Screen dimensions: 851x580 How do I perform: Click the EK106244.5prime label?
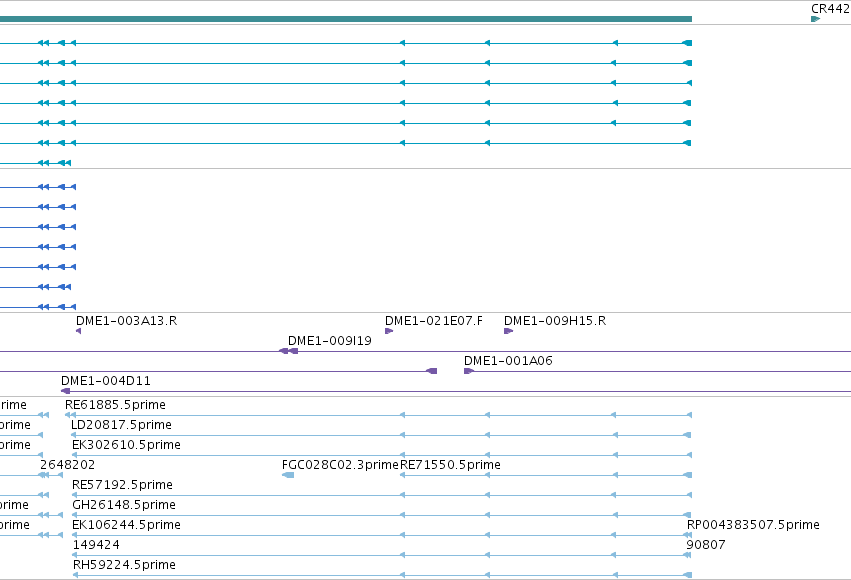(x=126, y=525)
